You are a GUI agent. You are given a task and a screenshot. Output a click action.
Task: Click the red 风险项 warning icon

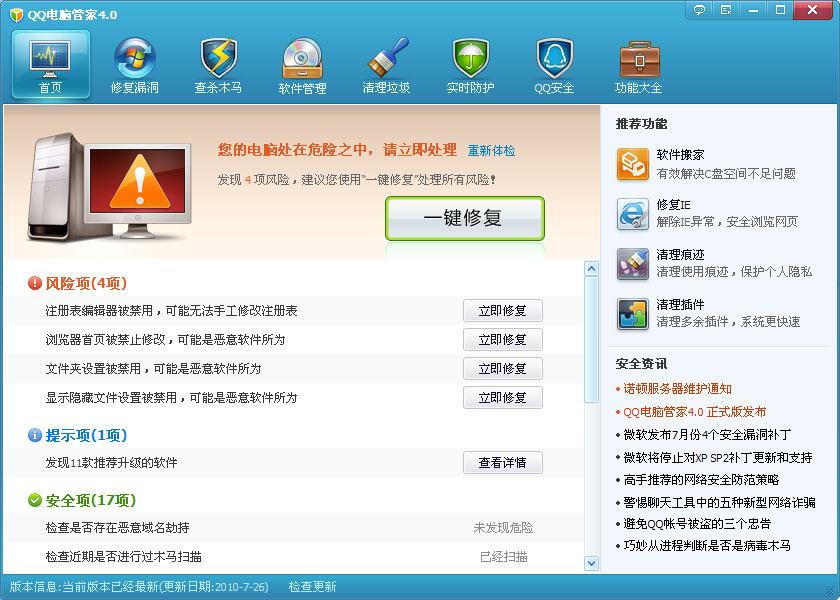[x=35, y=283]
